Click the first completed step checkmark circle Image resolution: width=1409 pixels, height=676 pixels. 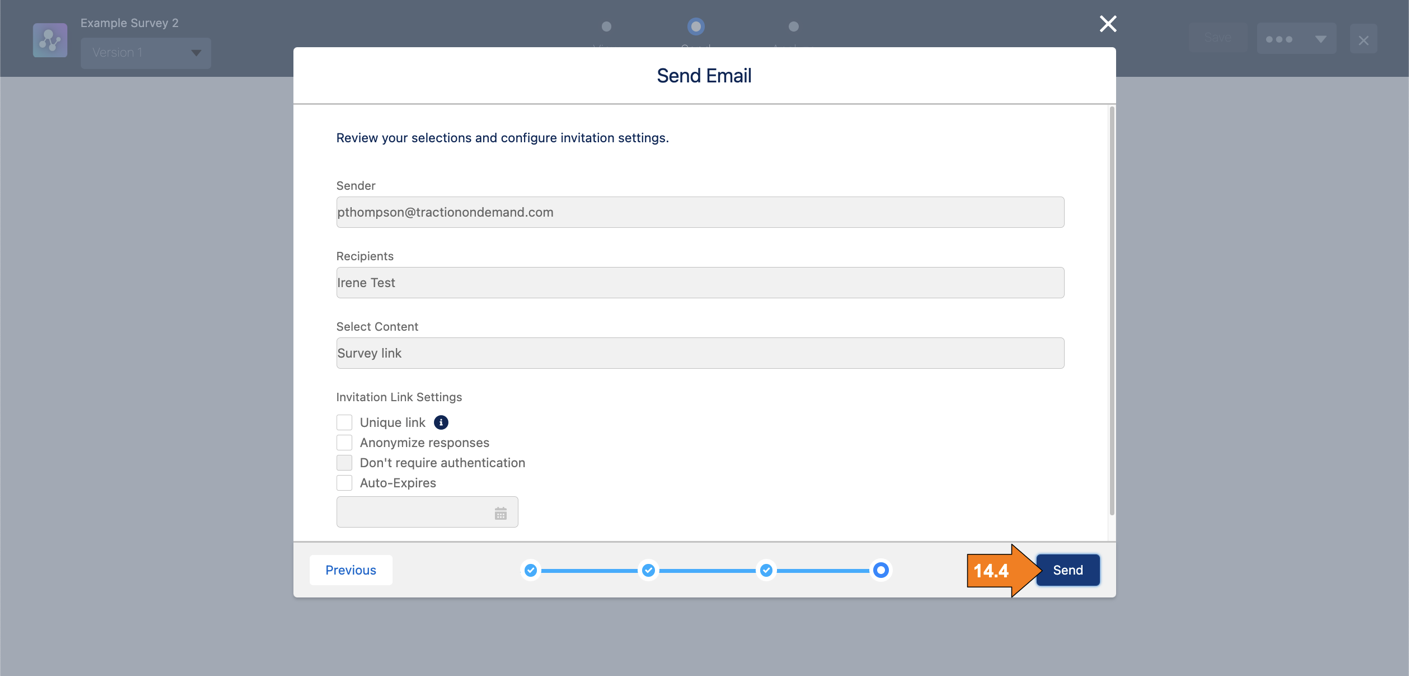click(x=531, y=570)
